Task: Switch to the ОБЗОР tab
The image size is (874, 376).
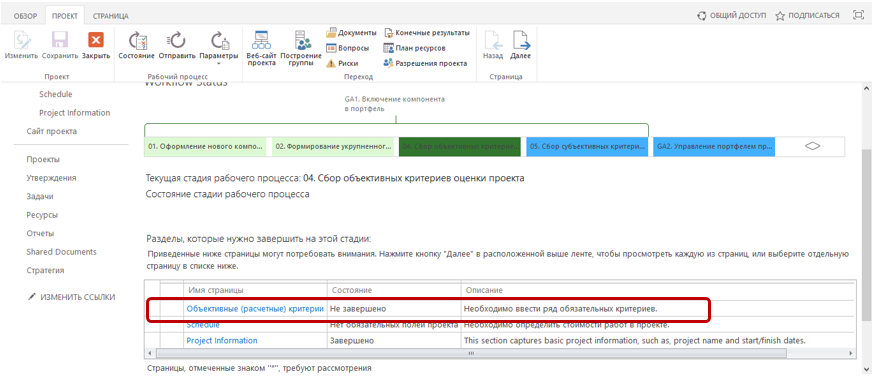Action: tap(25, 16)
